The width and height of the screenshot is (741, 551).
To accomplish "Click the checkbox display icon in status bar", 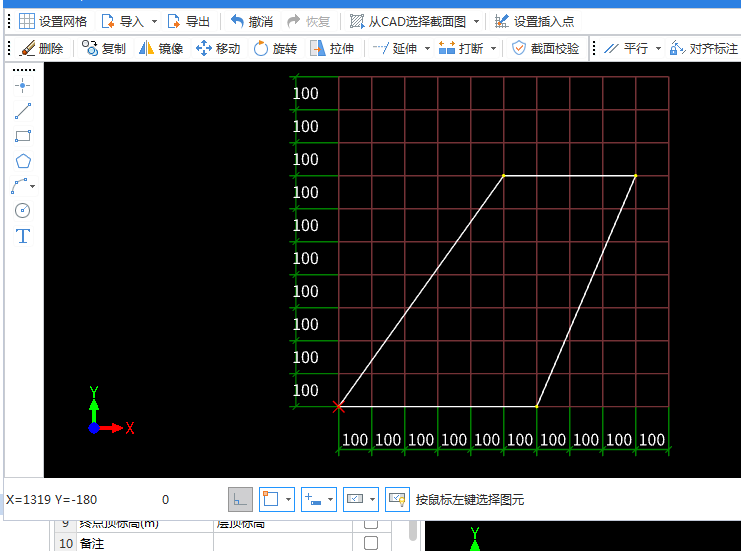I will (x=355, y=499).
